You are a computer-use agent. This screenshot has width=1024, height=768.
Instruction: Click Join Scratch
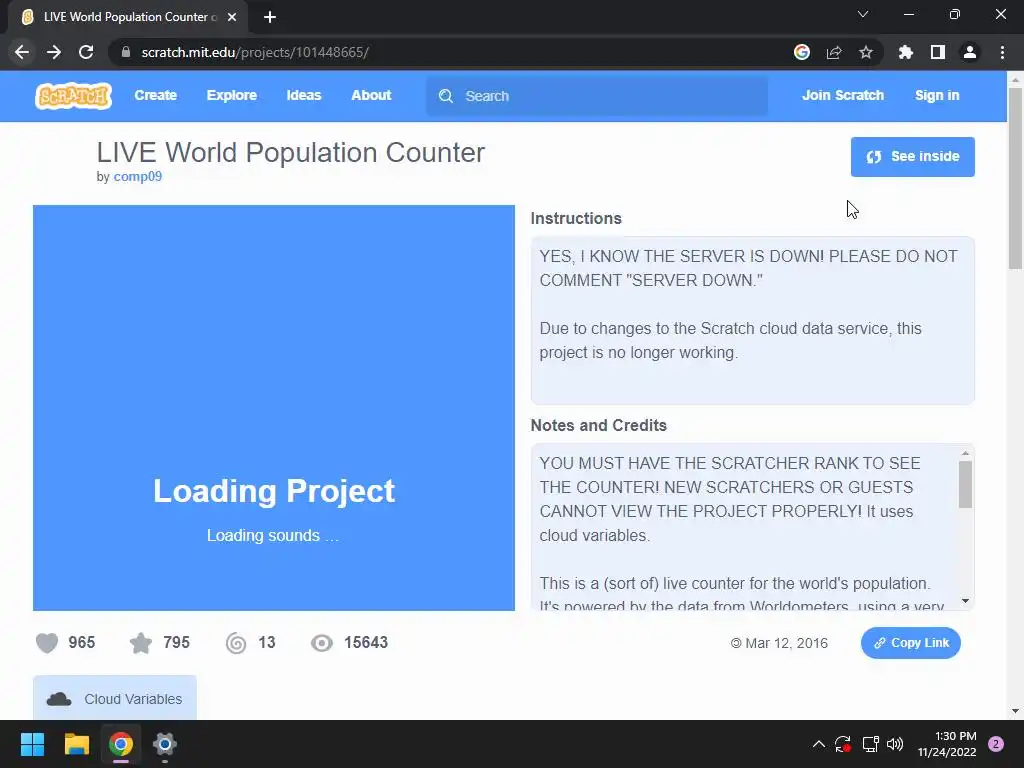842,95
